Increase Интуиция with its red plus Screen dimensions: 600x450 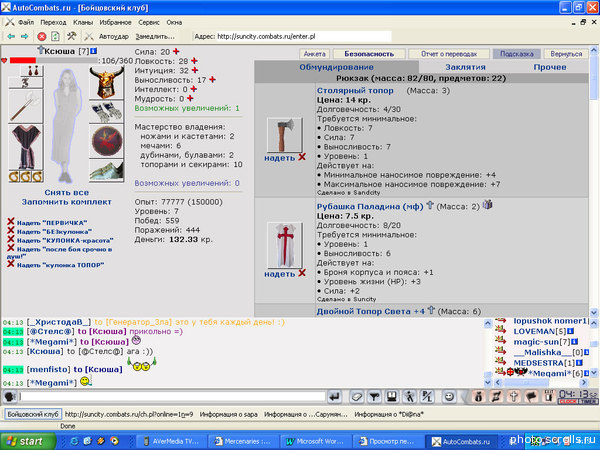(x=195, y=70)
